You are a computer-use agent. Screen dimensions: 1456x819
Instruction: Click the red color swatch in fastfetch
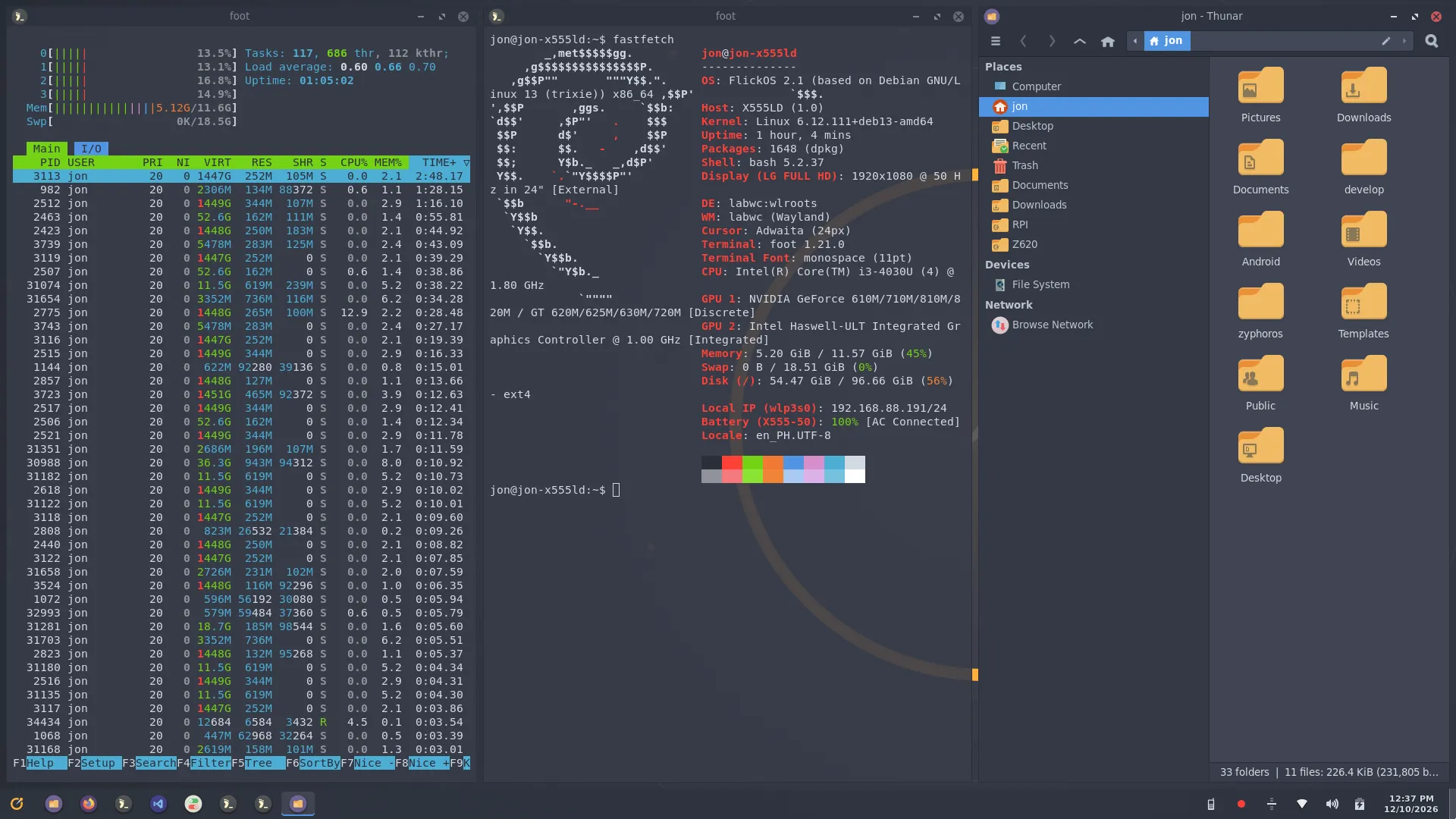point(732,463)
